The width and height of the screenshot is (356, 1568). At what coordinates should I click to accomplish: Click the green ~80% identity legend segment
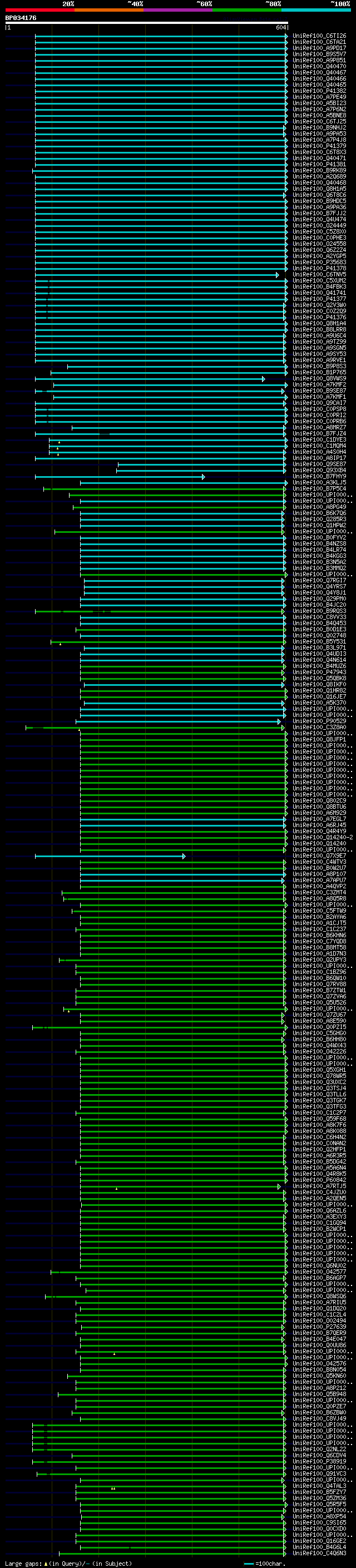[x=247, y=10]
